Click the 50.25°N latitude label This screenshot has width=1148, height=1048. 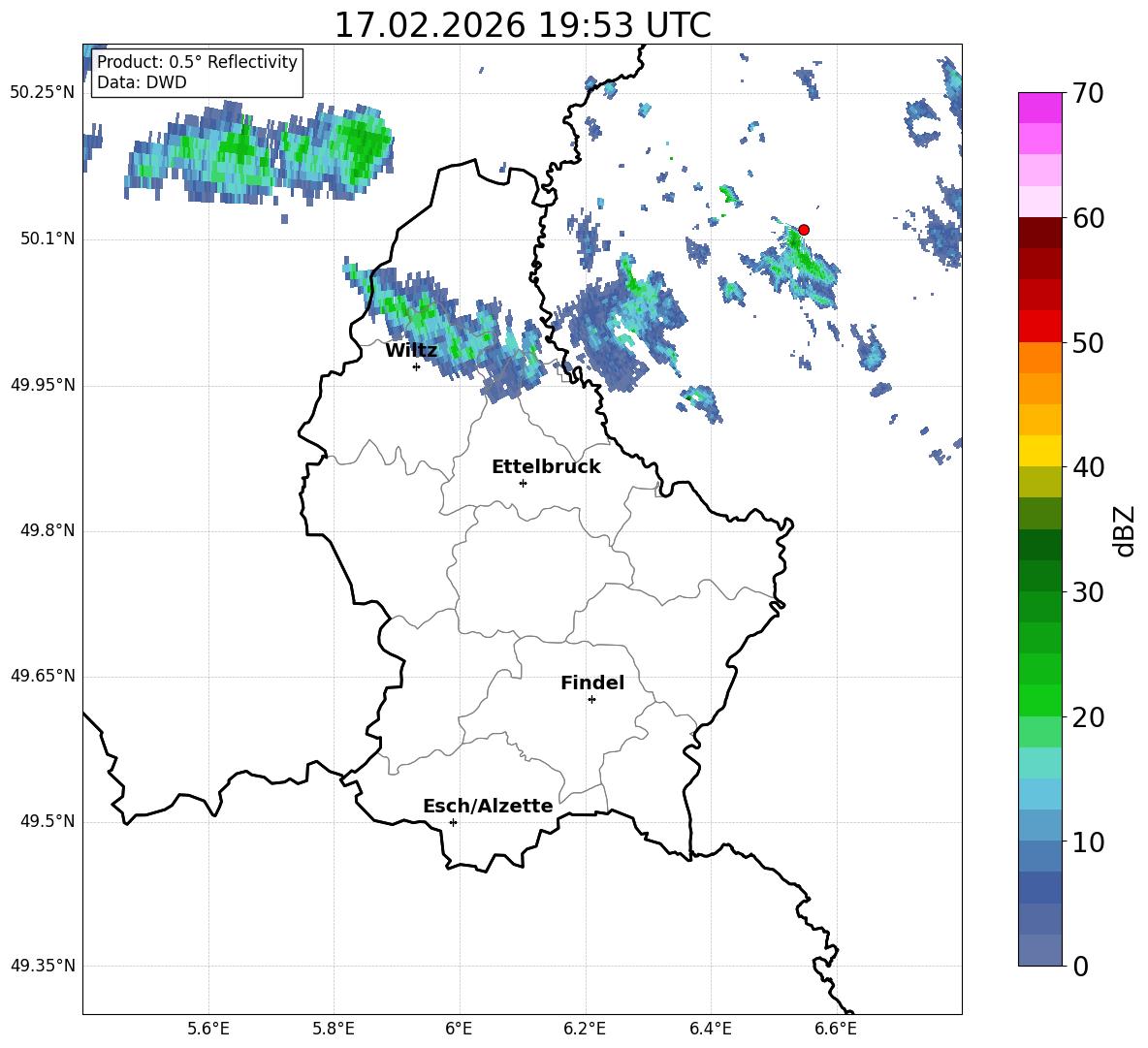pyautogui.click(x=43, y=93)
